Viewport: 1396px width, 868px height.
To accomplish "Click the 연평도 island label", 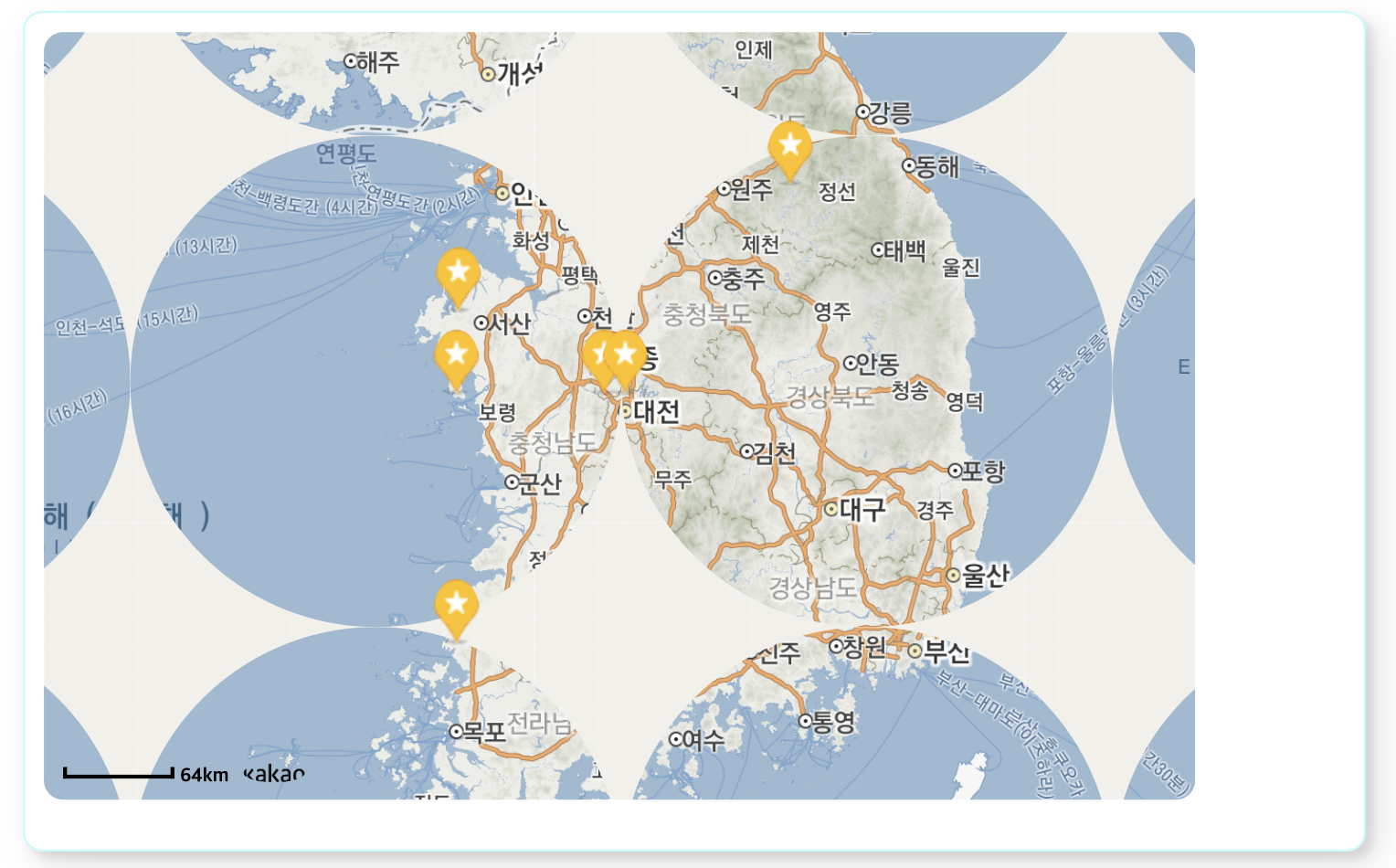I will click(346, 153).
